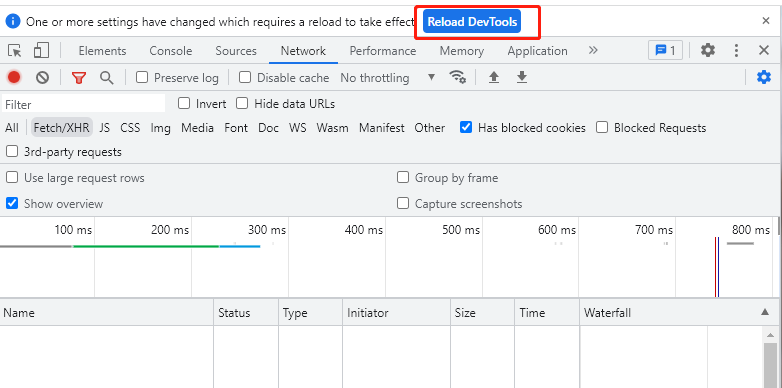Open the customize DevTools three-dot menu
The width and height of the screenshot is (782, 388).
(x=736, y=50)
